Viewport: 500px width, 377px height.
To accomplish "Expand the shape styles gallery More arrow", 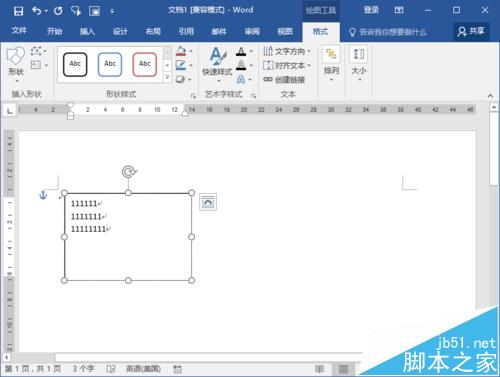I will (x=167, y=78).
